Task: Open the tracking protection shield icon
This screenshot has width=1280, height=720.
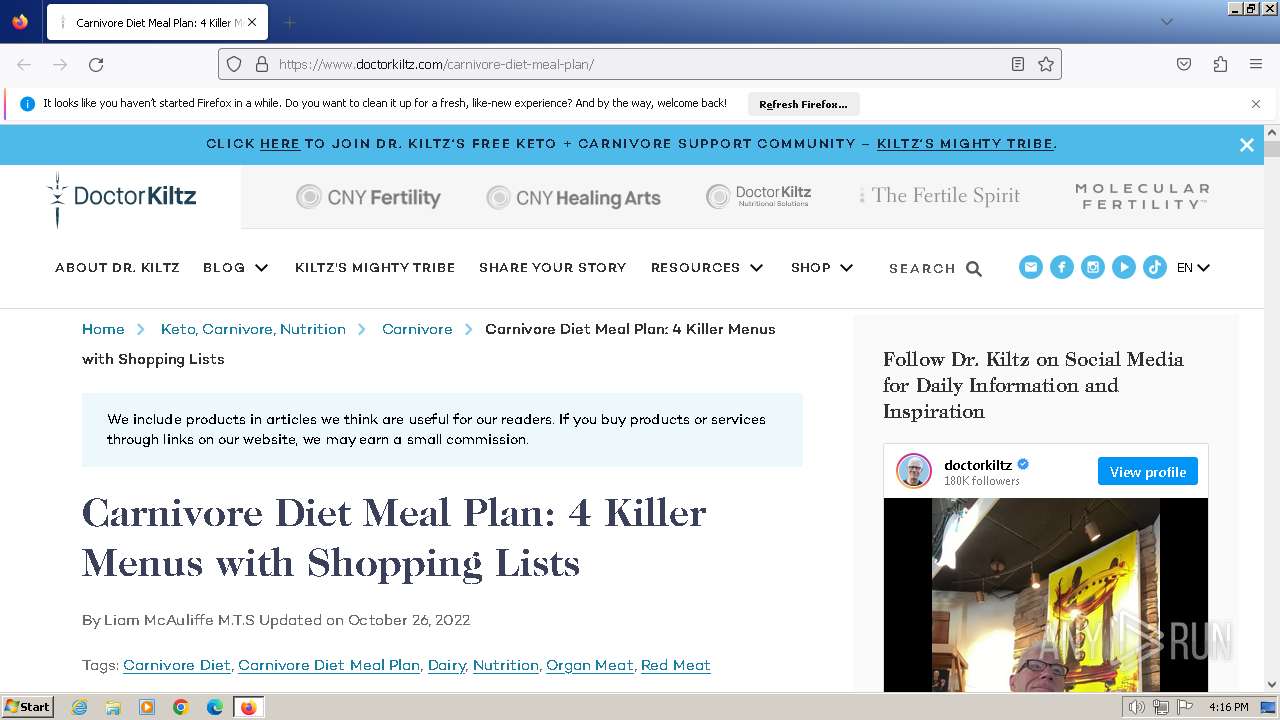Action: point(234,64)
